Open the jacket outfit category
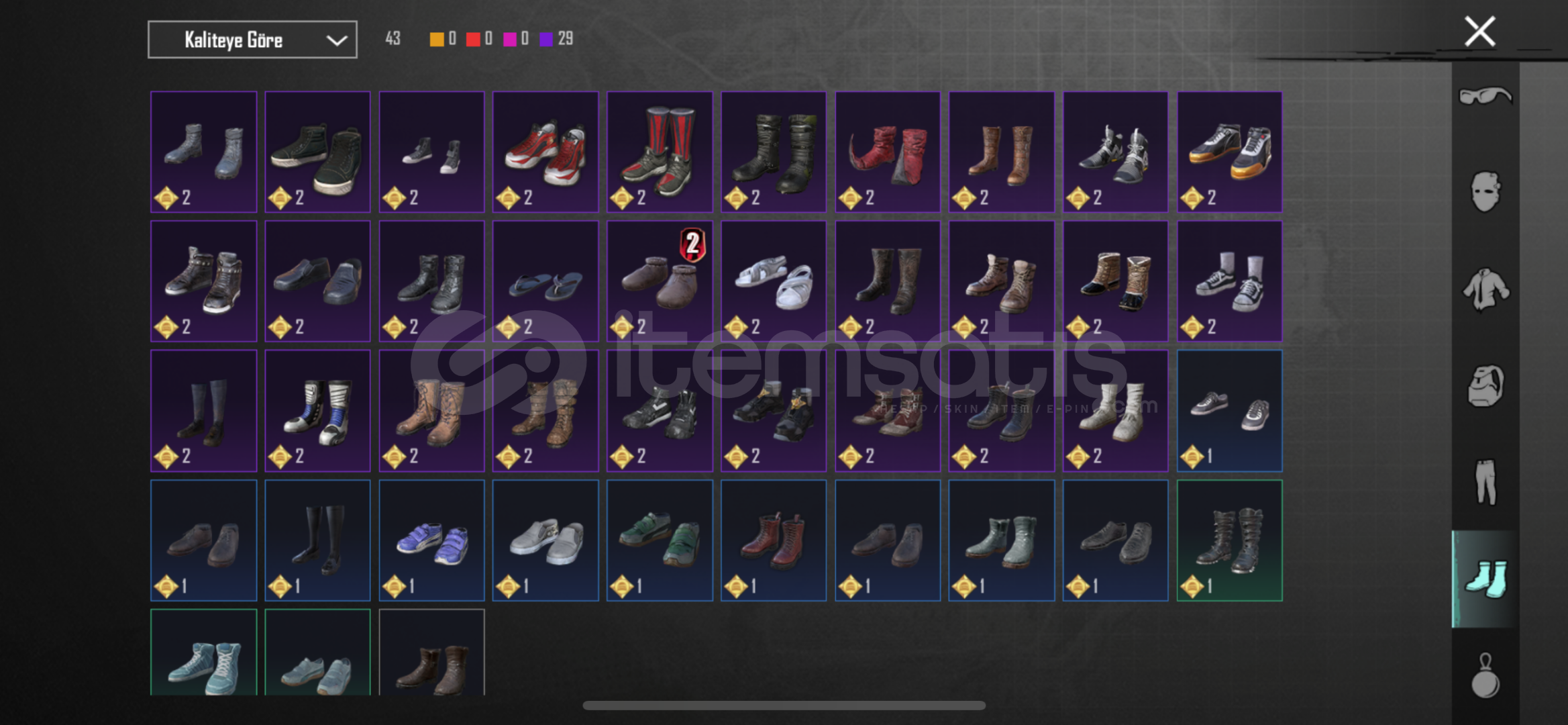Viewport: 1568px width, 725px height. click(1485, 289)
